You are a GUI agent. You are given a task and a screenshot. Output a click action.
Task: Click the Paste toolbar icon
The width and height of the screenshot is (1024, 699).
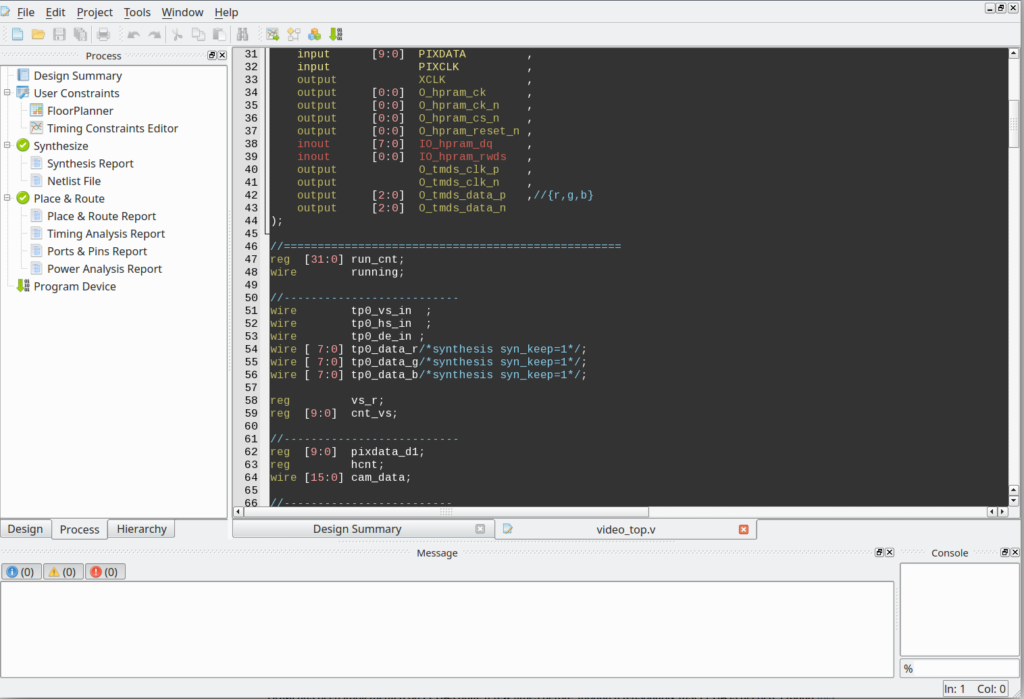[219, 35]
